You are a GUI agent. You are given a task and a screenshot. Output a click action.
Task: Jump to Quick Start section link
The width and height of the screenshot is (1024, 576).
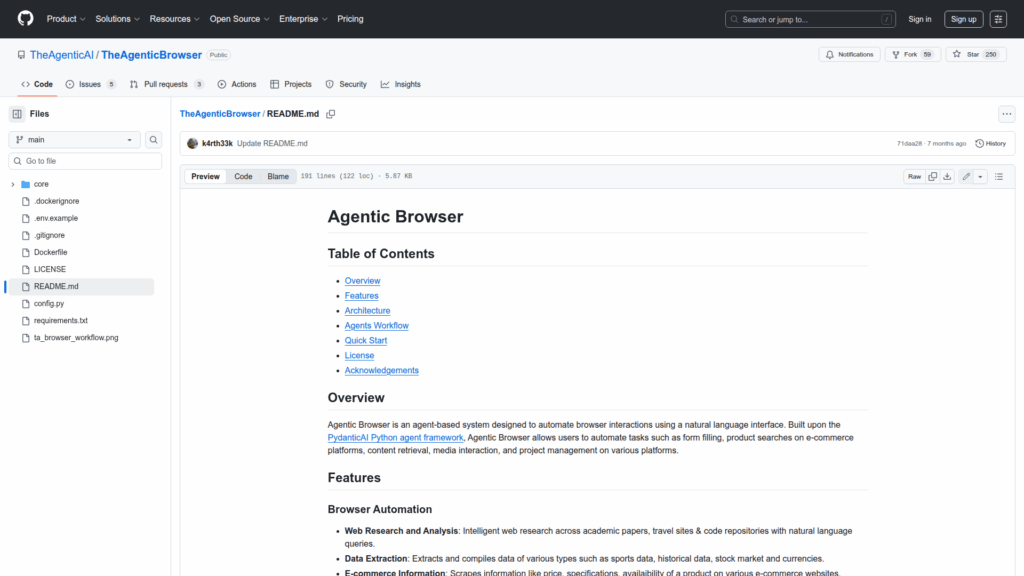coord(366,341)
